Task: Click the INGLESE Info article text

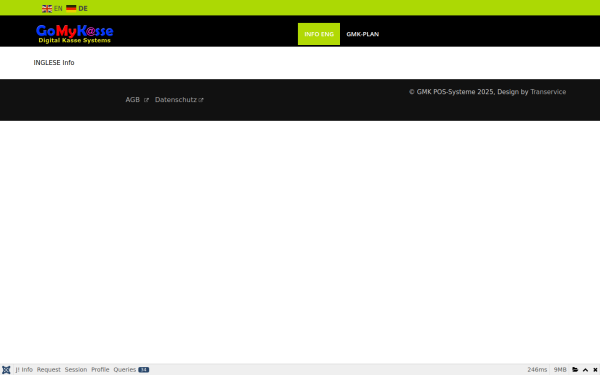Action: pyautogui.click(x=54, y=63)
